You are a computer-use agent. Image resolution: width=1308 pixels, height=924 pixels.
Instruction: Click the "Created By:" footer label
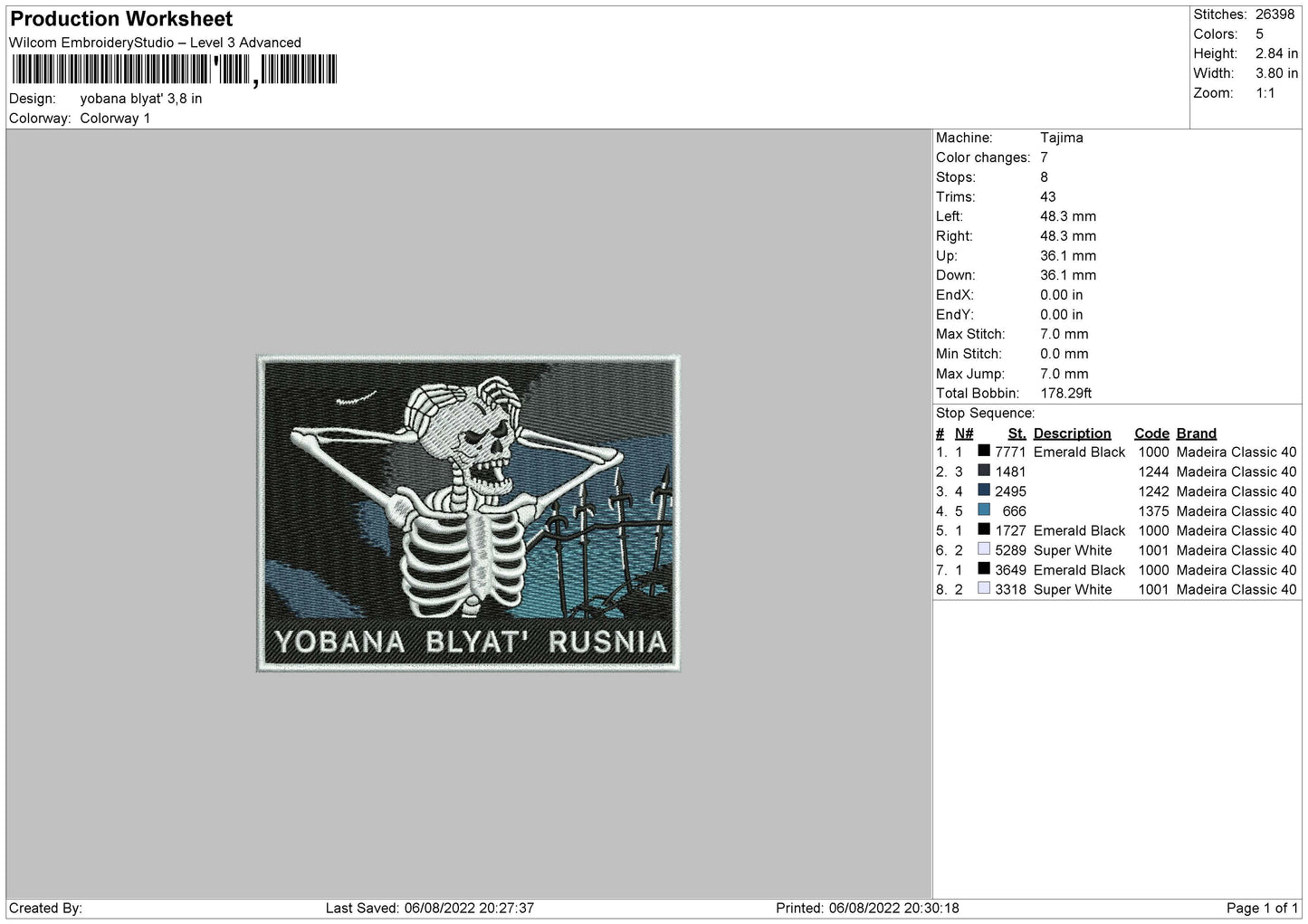(45, 909)
